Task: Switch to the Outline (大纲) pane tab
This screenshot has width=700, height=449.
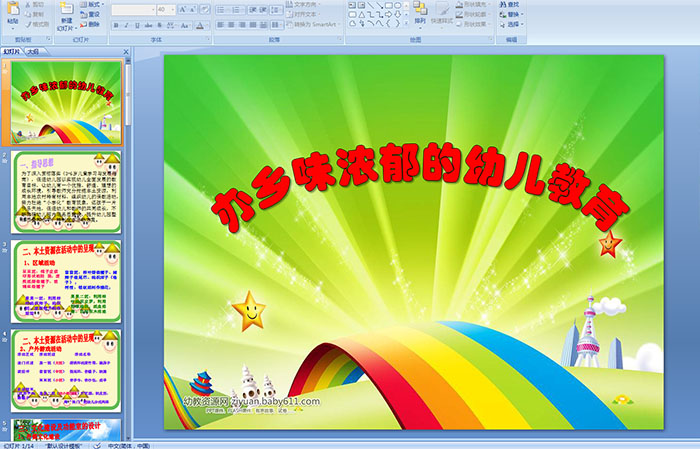Action: pos(33,52)
